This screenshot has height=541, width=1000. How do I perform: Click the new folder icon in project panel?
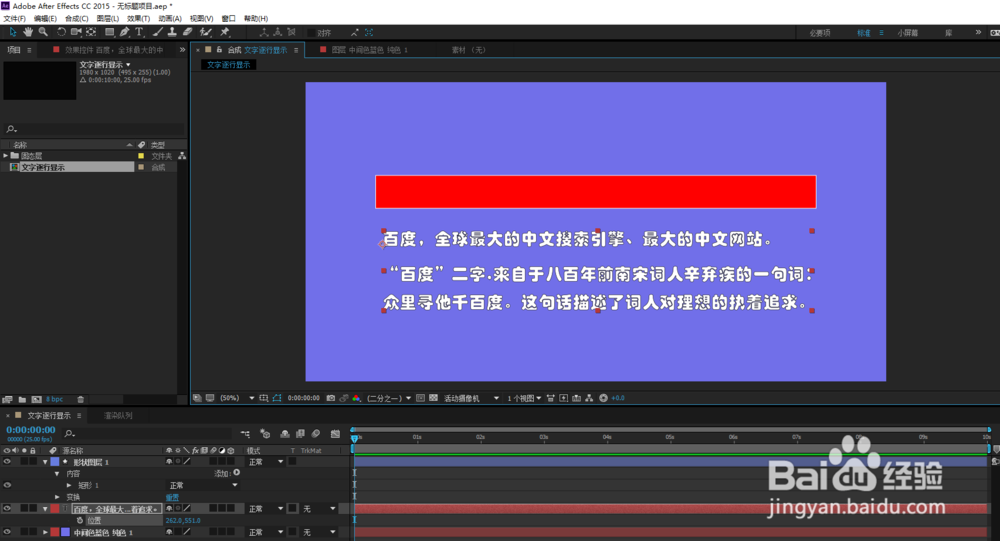pos(22,399)
